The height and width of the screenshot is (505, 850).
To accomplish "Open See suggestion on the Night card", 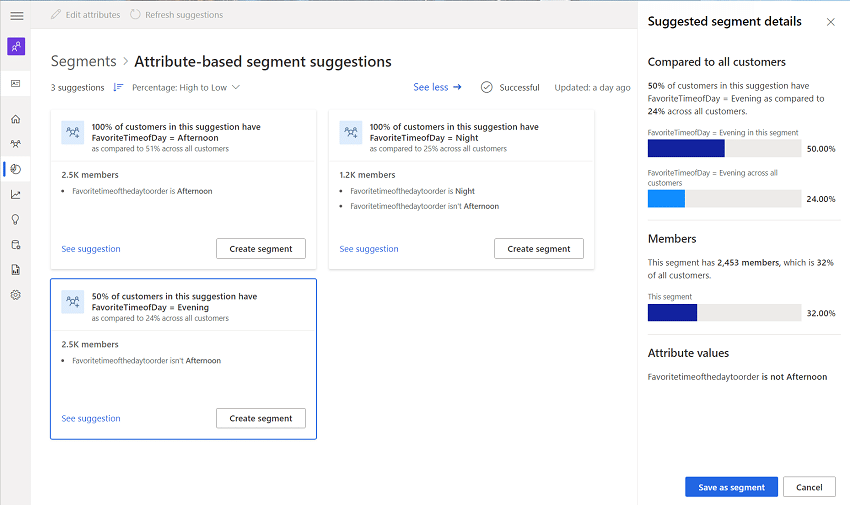I will pos(369,249).
